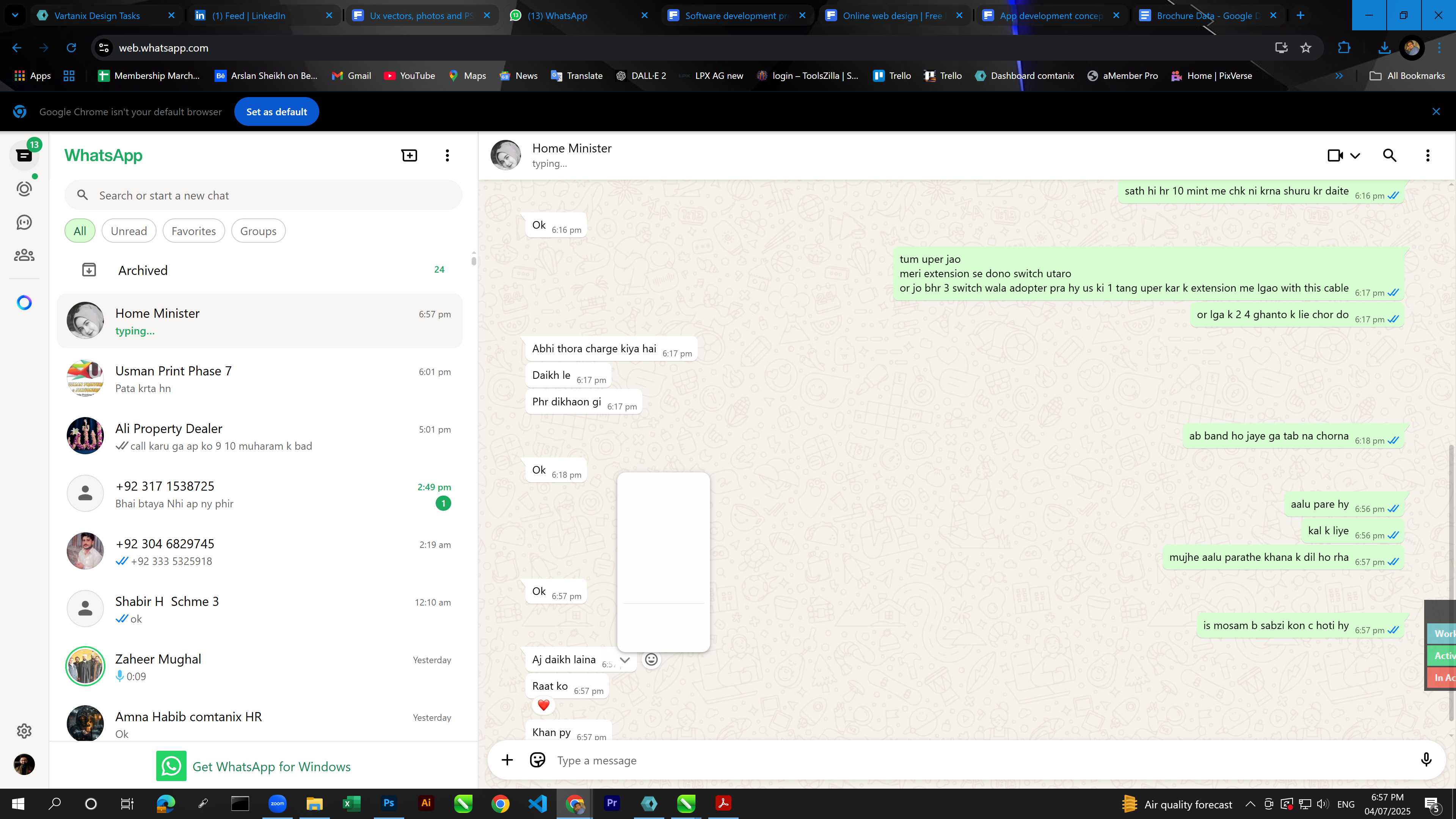This screenshot has height=819, width=1456.
Task: Expand the tab search dropdown arrow
Action: [x=15, y=15]
